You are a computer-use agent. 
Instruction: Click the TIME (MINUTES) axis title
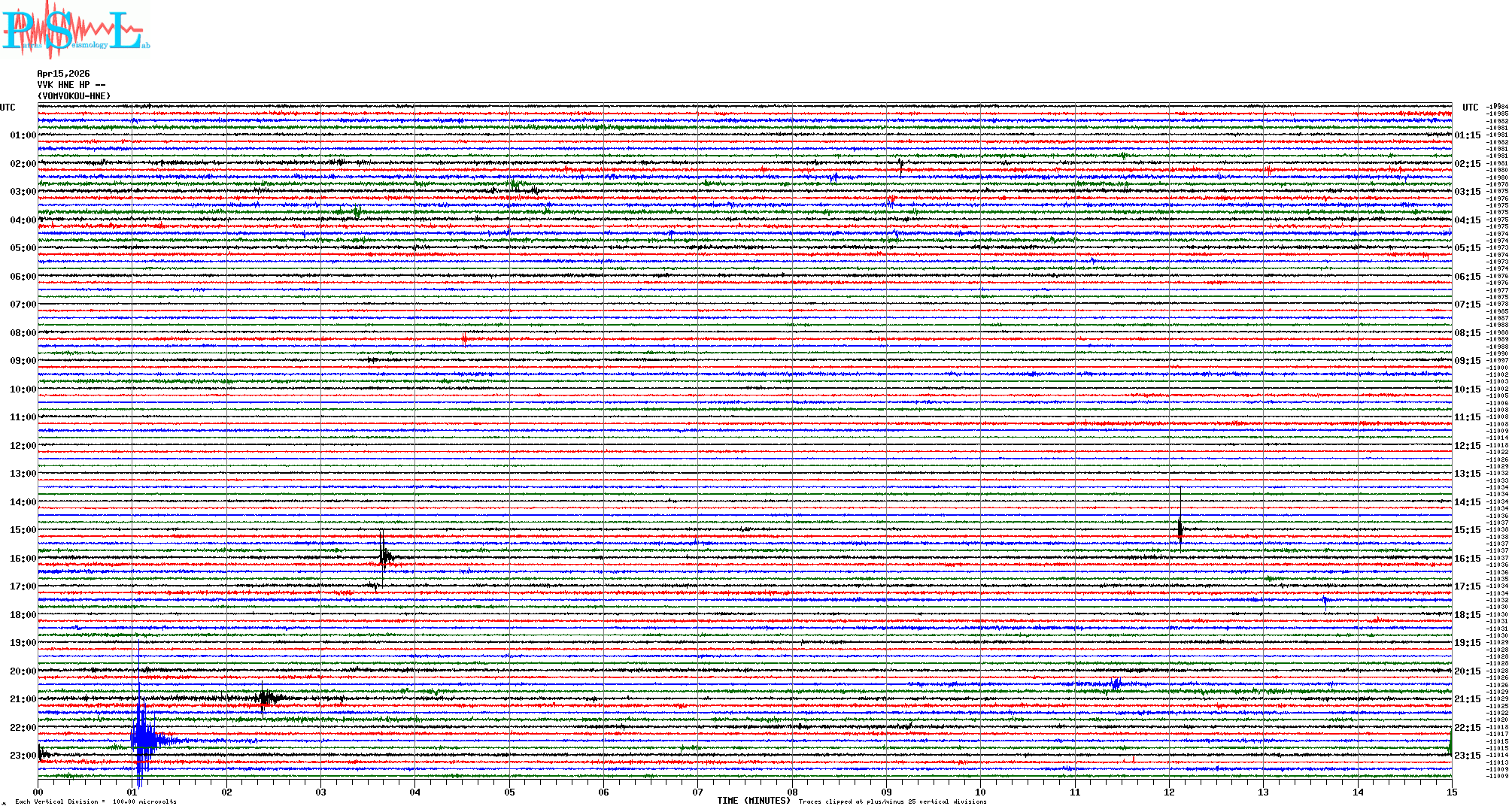click(x=753, y=801)
